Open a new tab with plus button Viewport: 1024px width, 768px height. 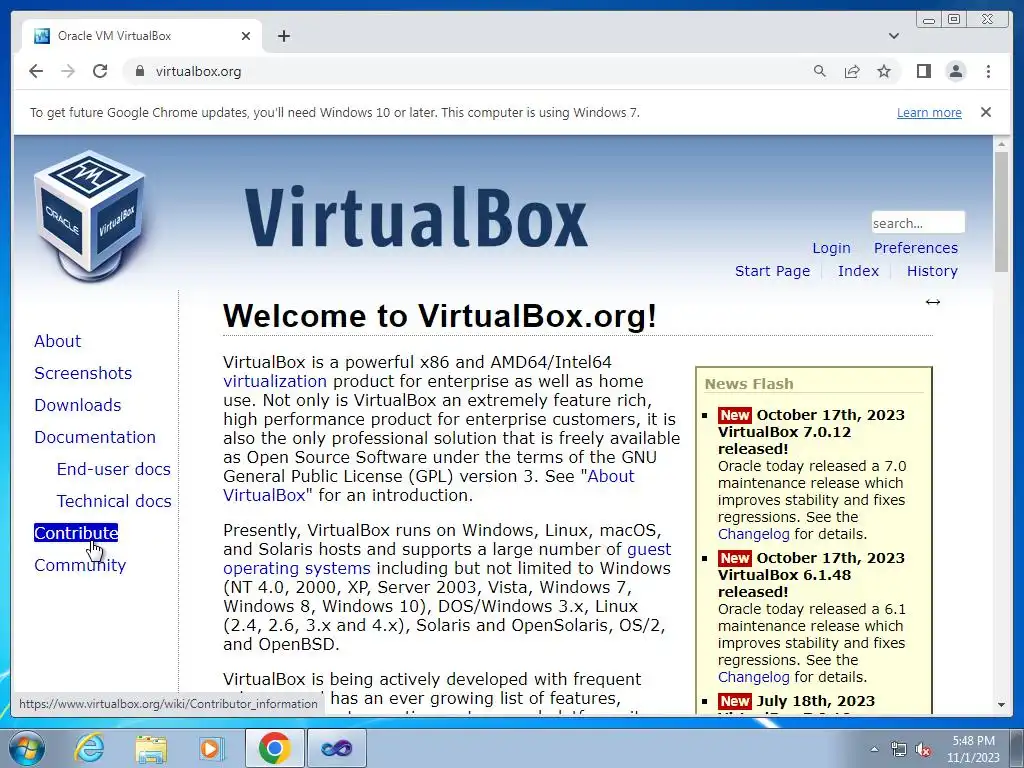(x=283, y=36)
